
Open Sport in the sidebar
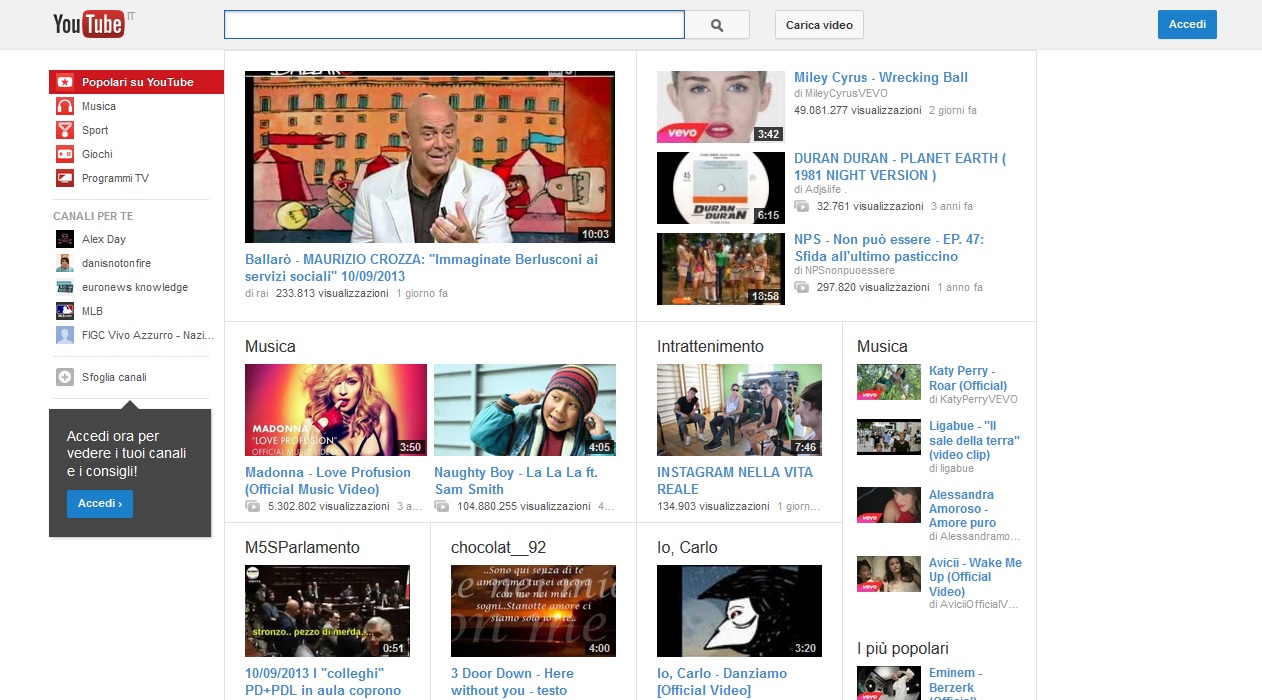(95, 130)
